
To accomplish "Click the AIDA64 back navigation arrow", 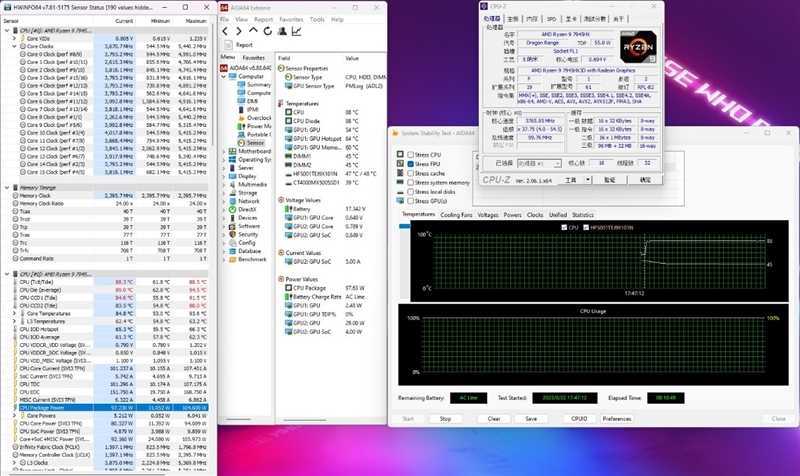I will [x=225, y=32].
